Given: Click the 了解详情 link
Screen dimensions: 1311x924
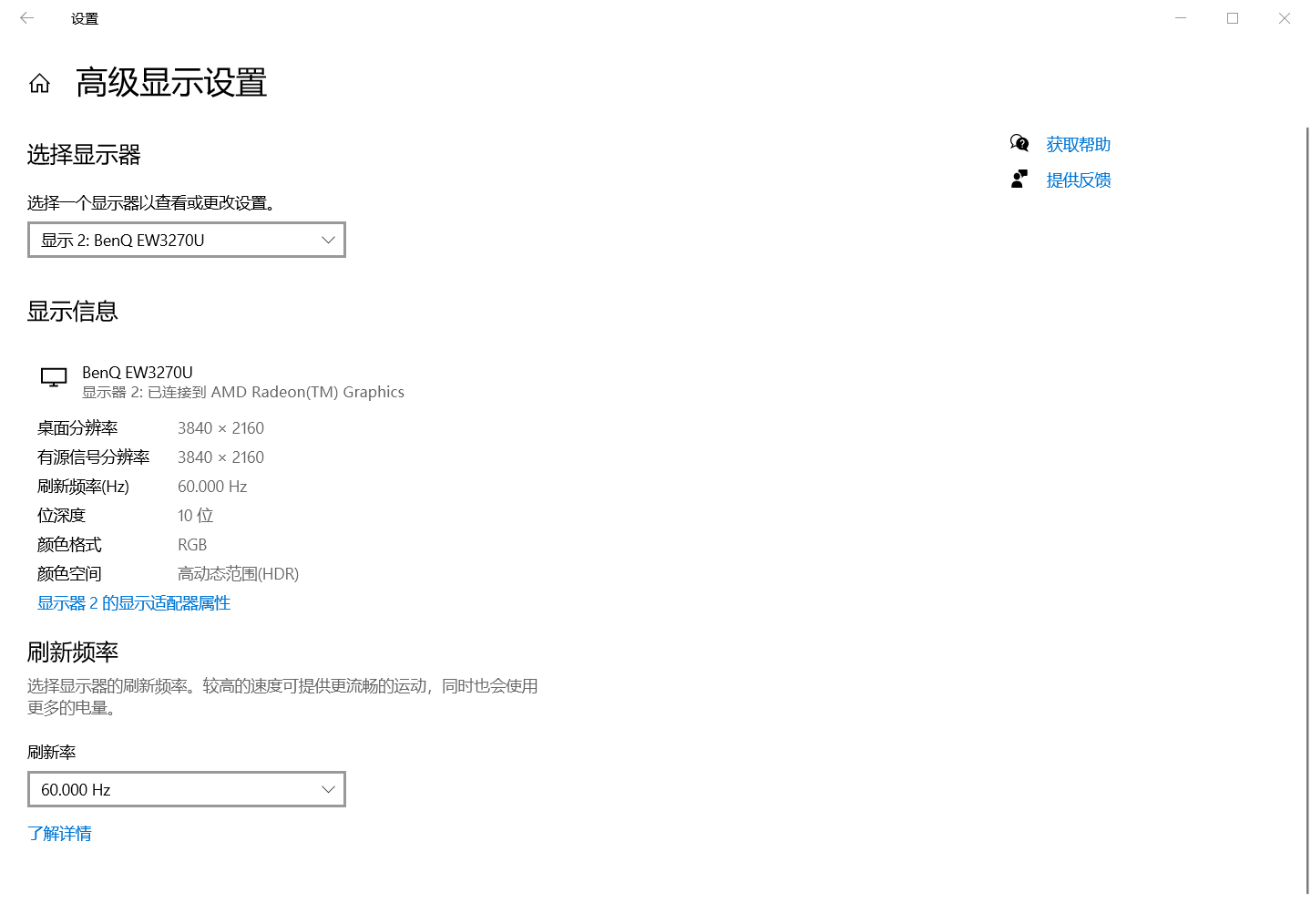Looking at the screenshot, I should (59, 834).
